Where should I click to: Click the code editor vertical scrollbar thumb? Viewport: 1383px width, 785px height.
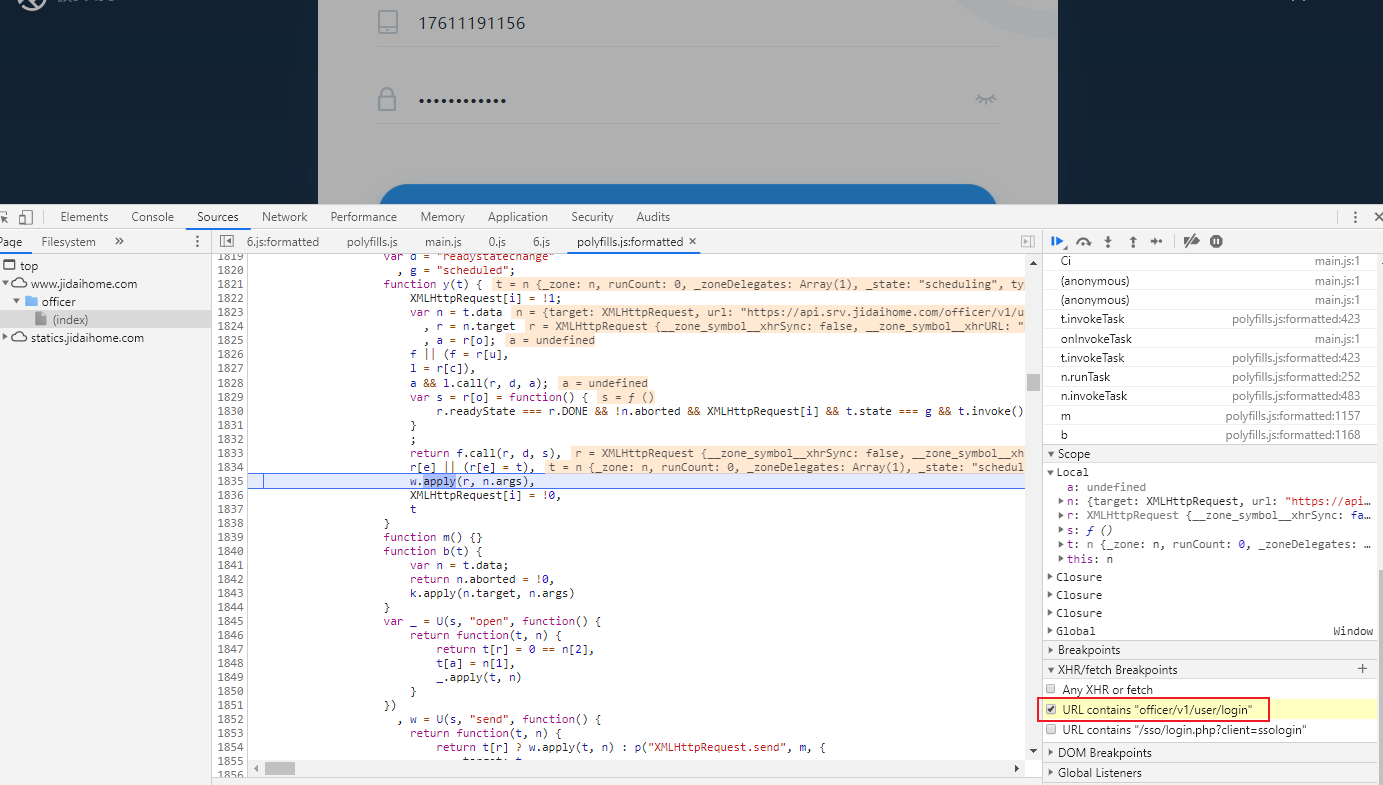coord(1032,382)
